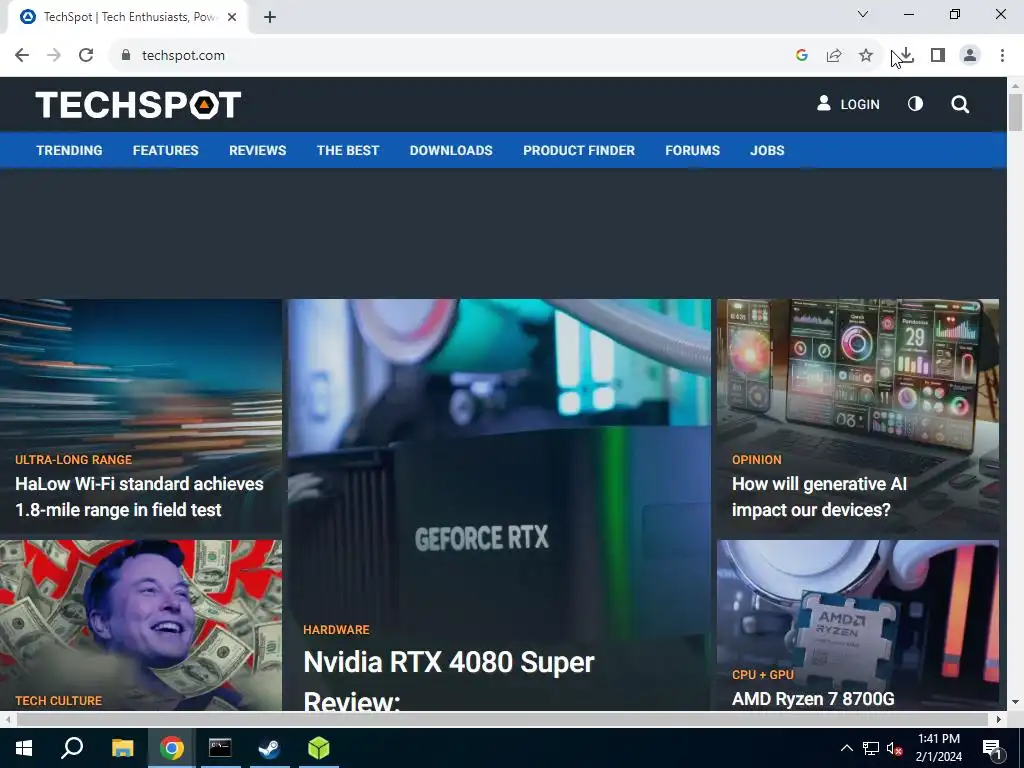Click the muted volume tray icon
This screenshot has height=768, width=1024.
click(895, 748)
